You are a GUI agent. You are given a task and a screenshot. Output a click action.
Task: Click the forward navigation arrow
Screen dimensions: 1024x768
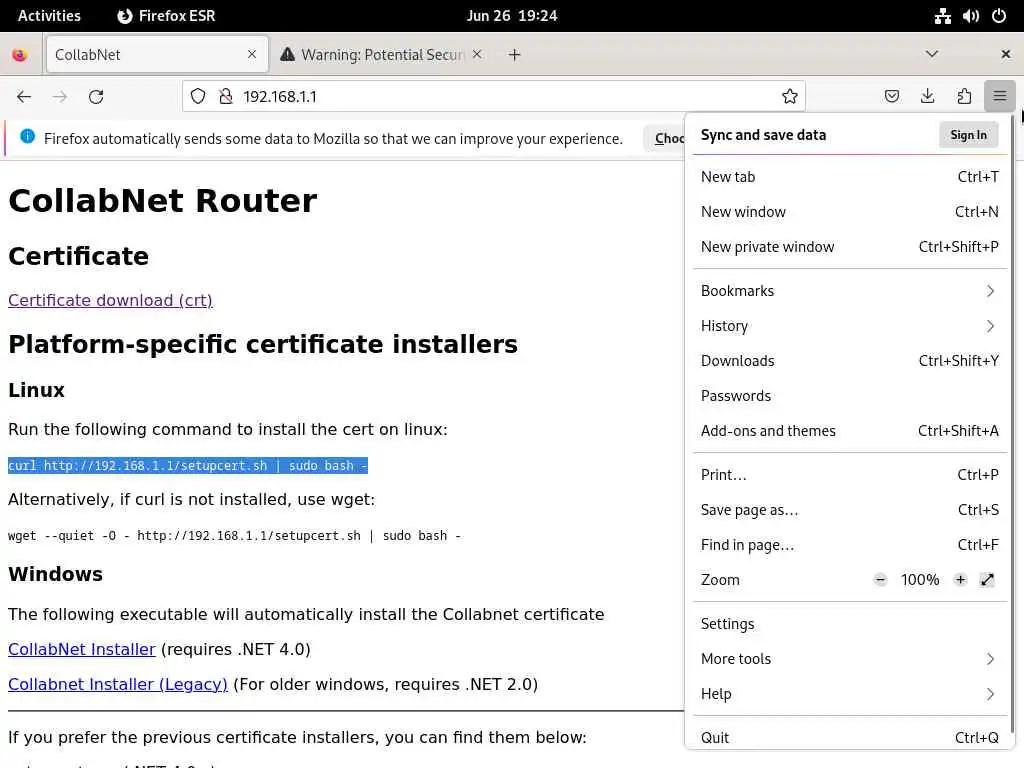pyautogui.click(x=60, y=97)
